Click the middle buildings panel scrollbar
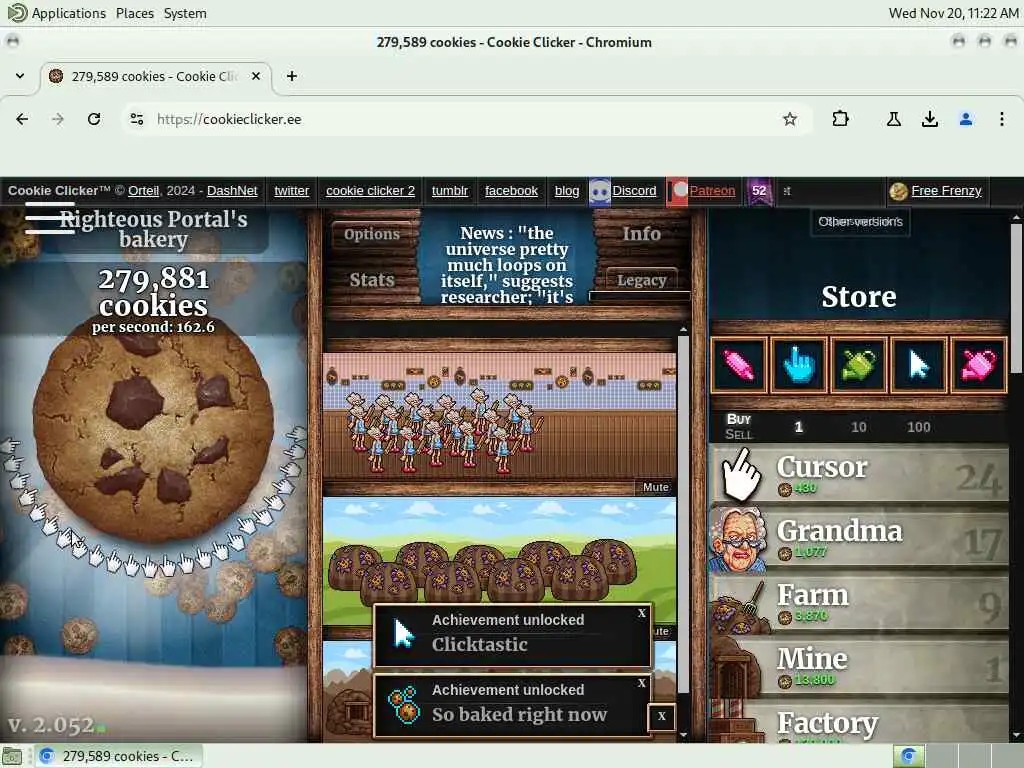Viewport: 1024px width, 768px height. click(683, 515)
